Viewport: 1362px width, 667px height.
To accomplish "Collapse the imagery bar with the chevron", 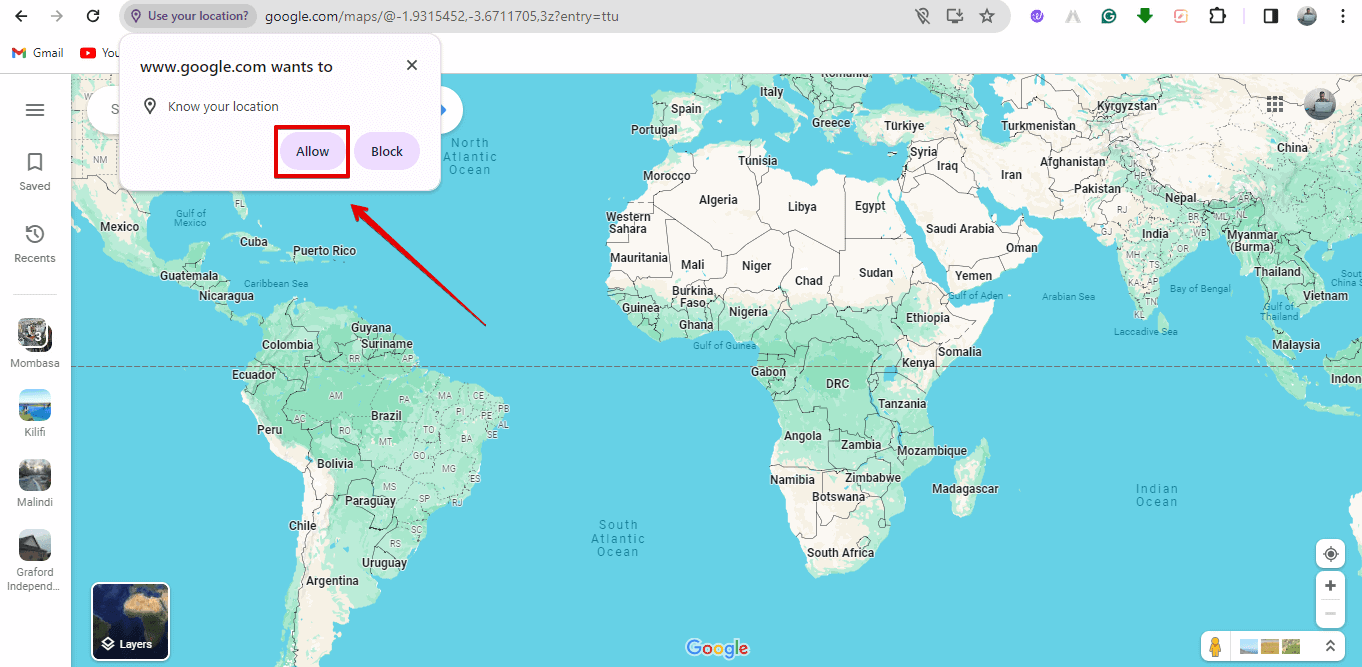I will 1330,646.
